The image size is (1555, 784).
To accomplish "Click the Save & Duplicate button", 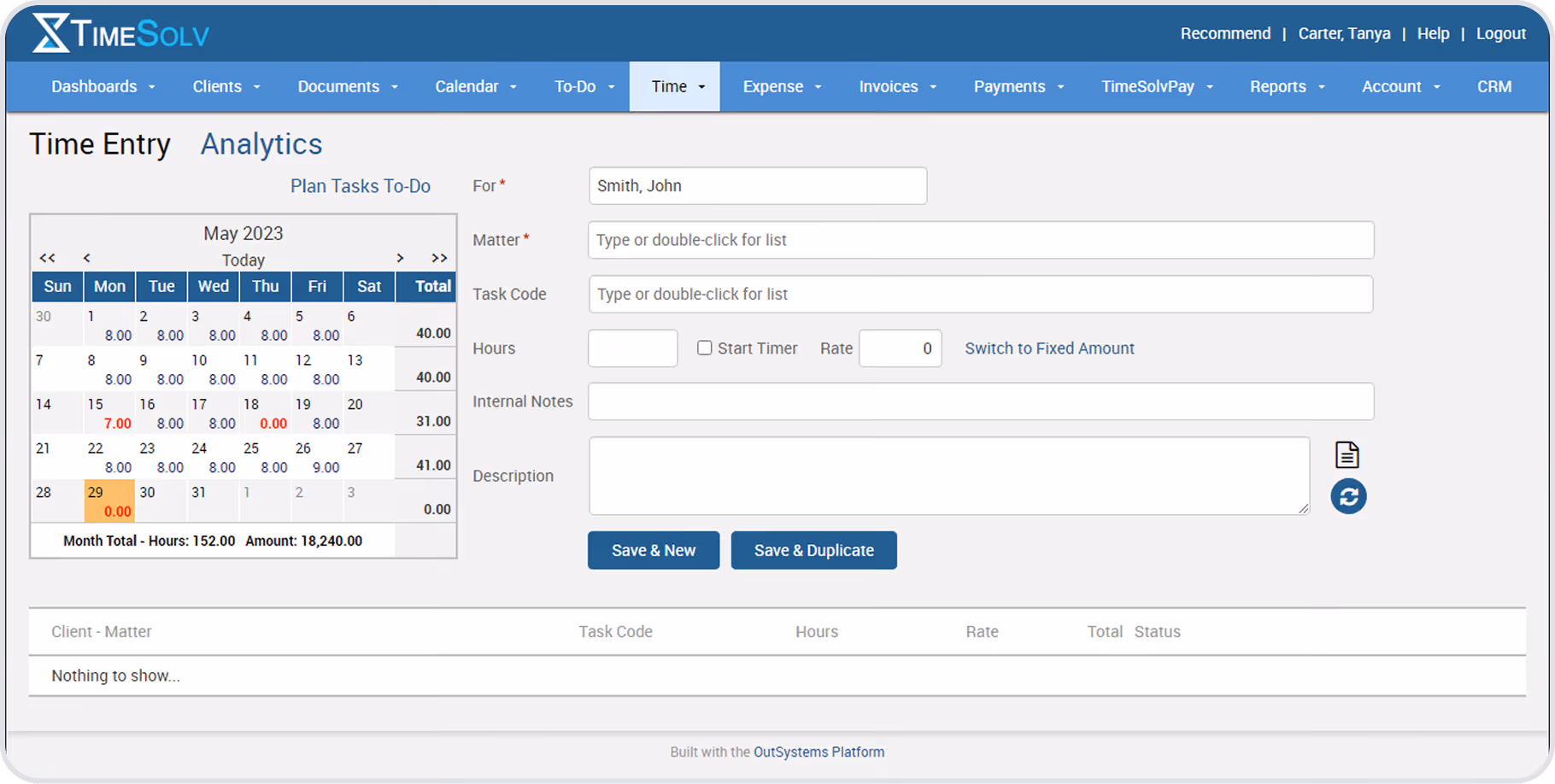I will click(x=814, y=550).
